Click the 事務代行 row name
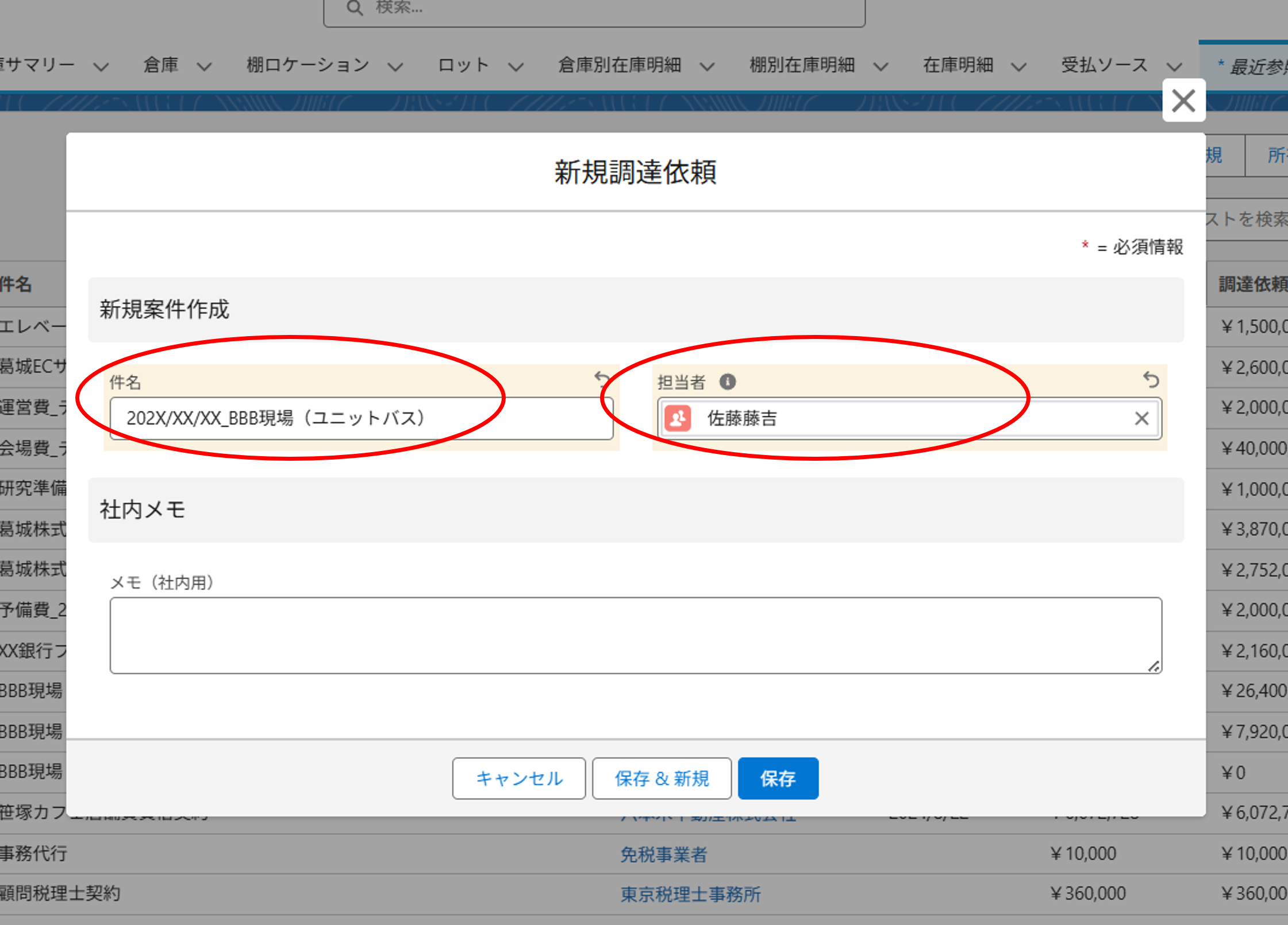1288x925 pixels. click(x=34, y=853)
